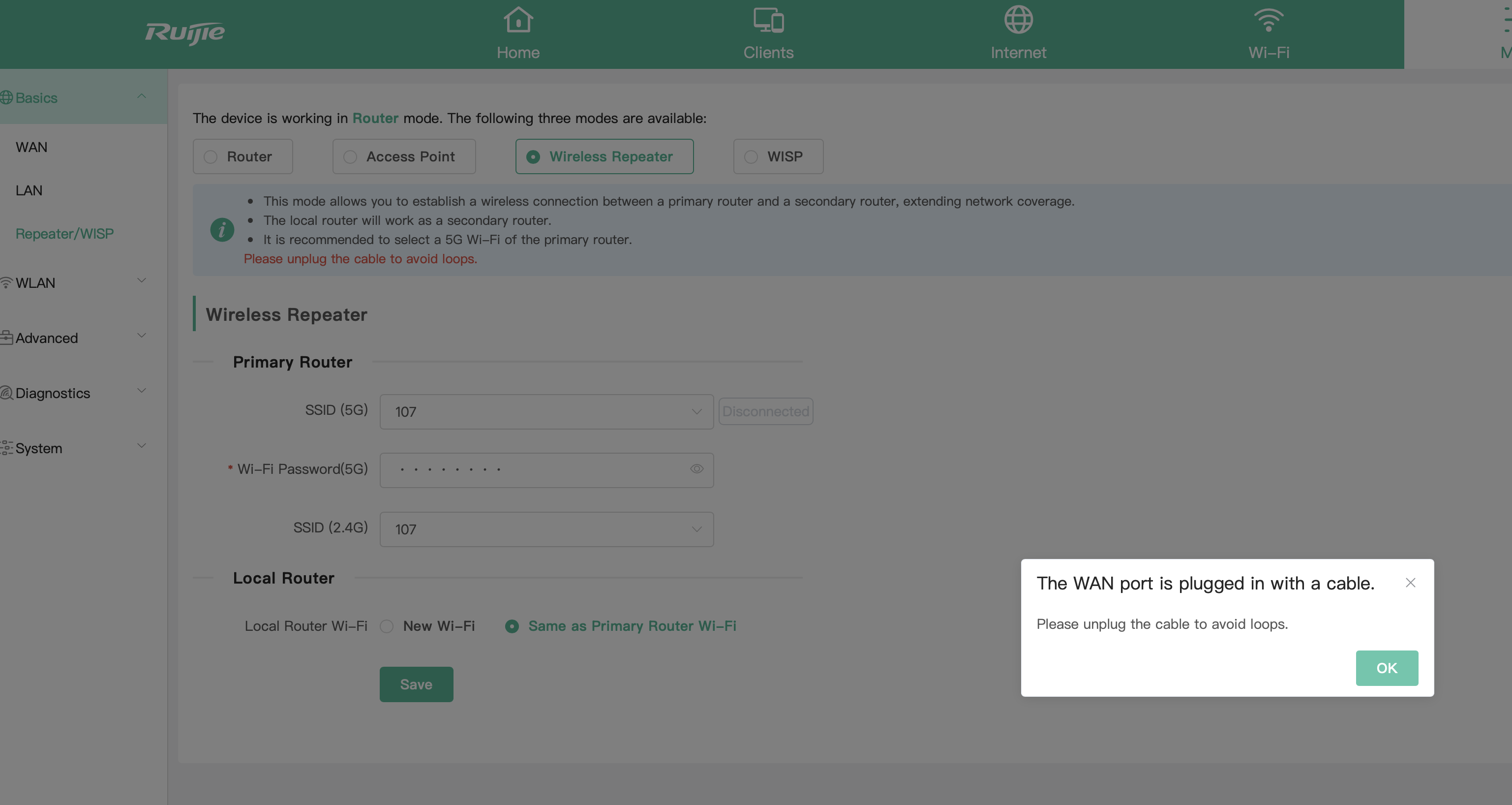Open the LAN menu item
The width and height of the screenshot is (1512, 805).
coord(29,191)
